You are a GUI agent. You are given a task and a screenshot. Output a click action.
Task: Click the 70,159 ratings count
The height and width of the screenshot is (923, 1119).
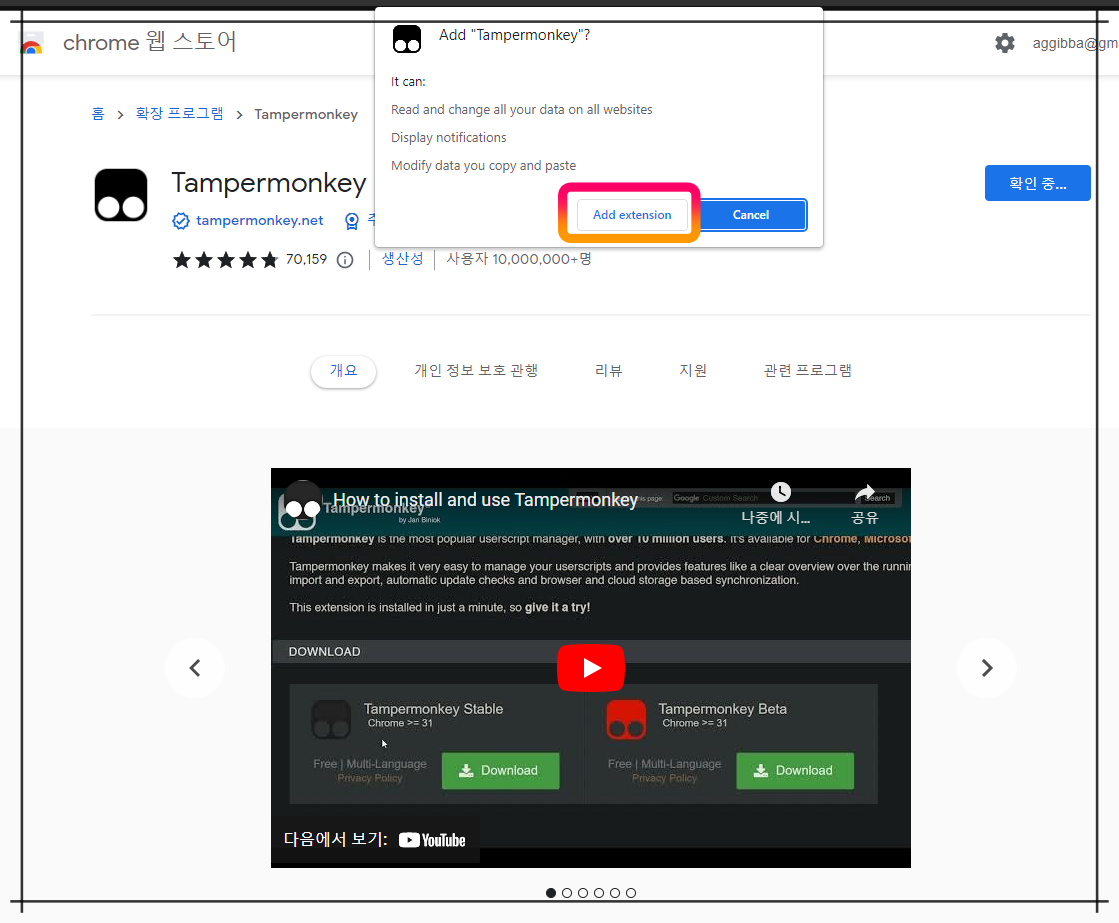[x=306, y=259]
